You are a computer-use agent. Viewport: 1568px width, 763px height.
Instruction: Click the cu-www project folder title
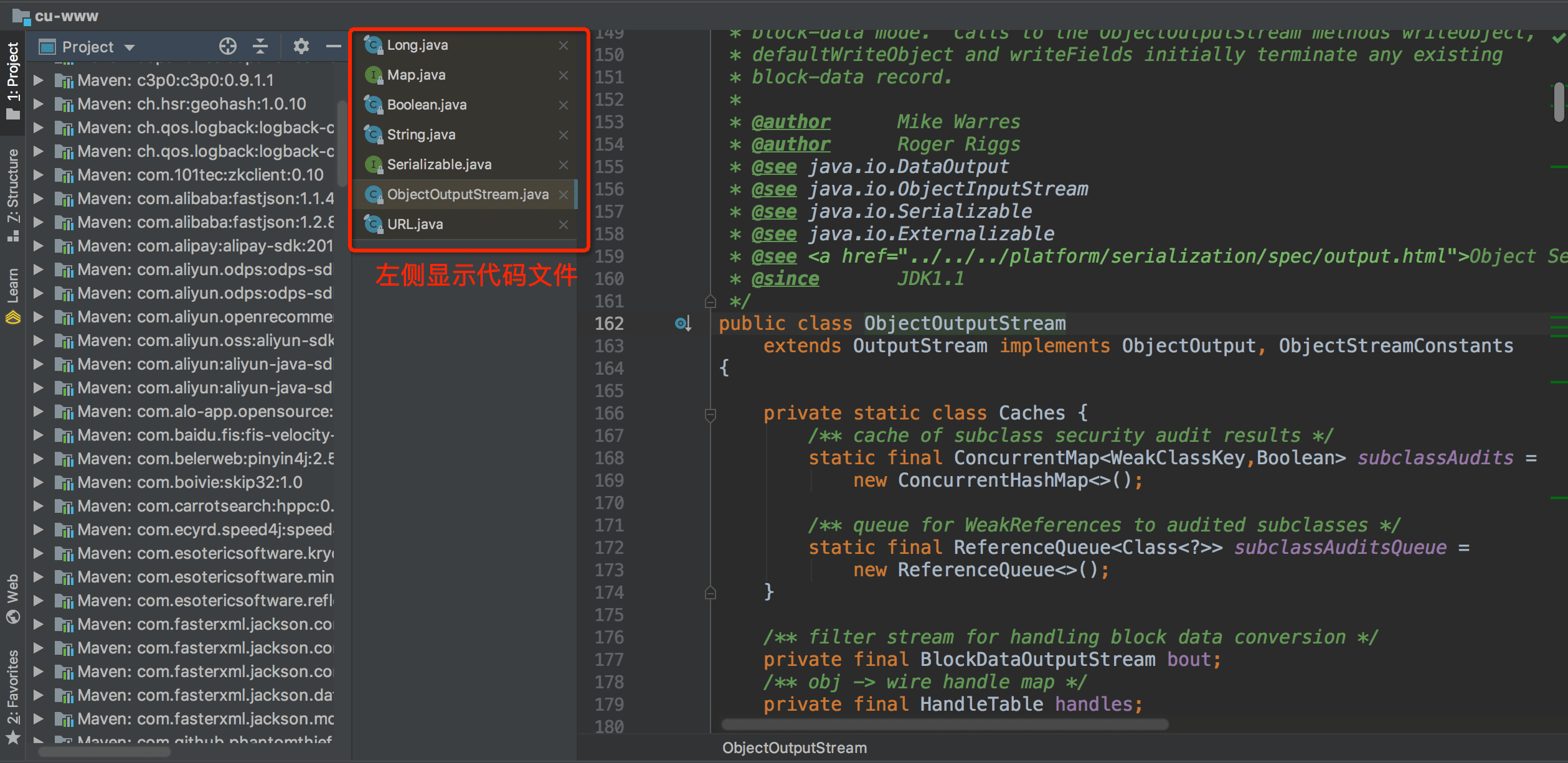click(x=55, y=16)
